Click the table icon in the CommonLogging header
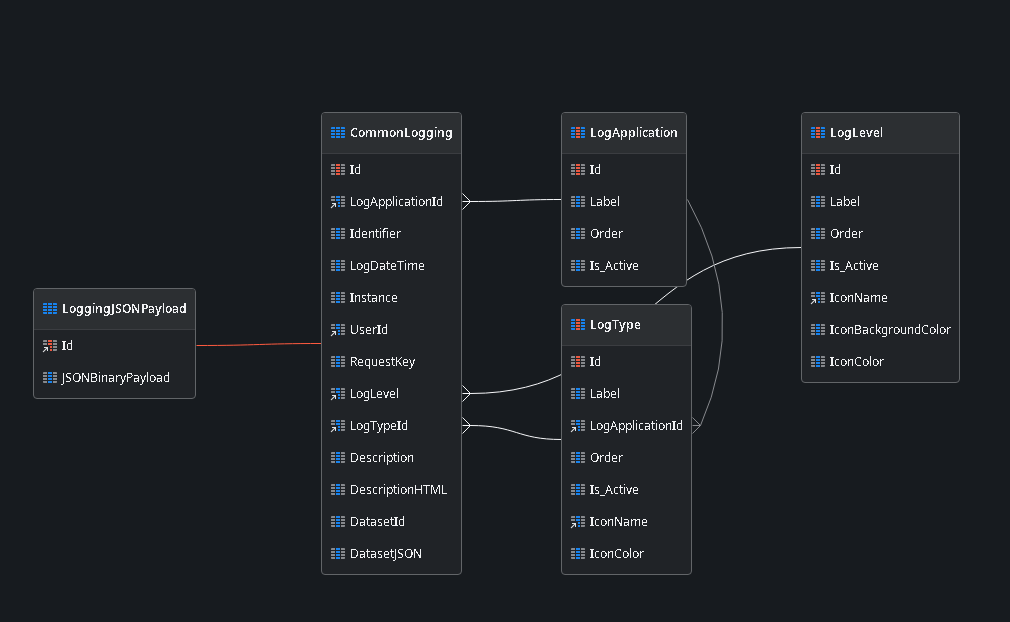1010x622 pixels. (337, 132)
